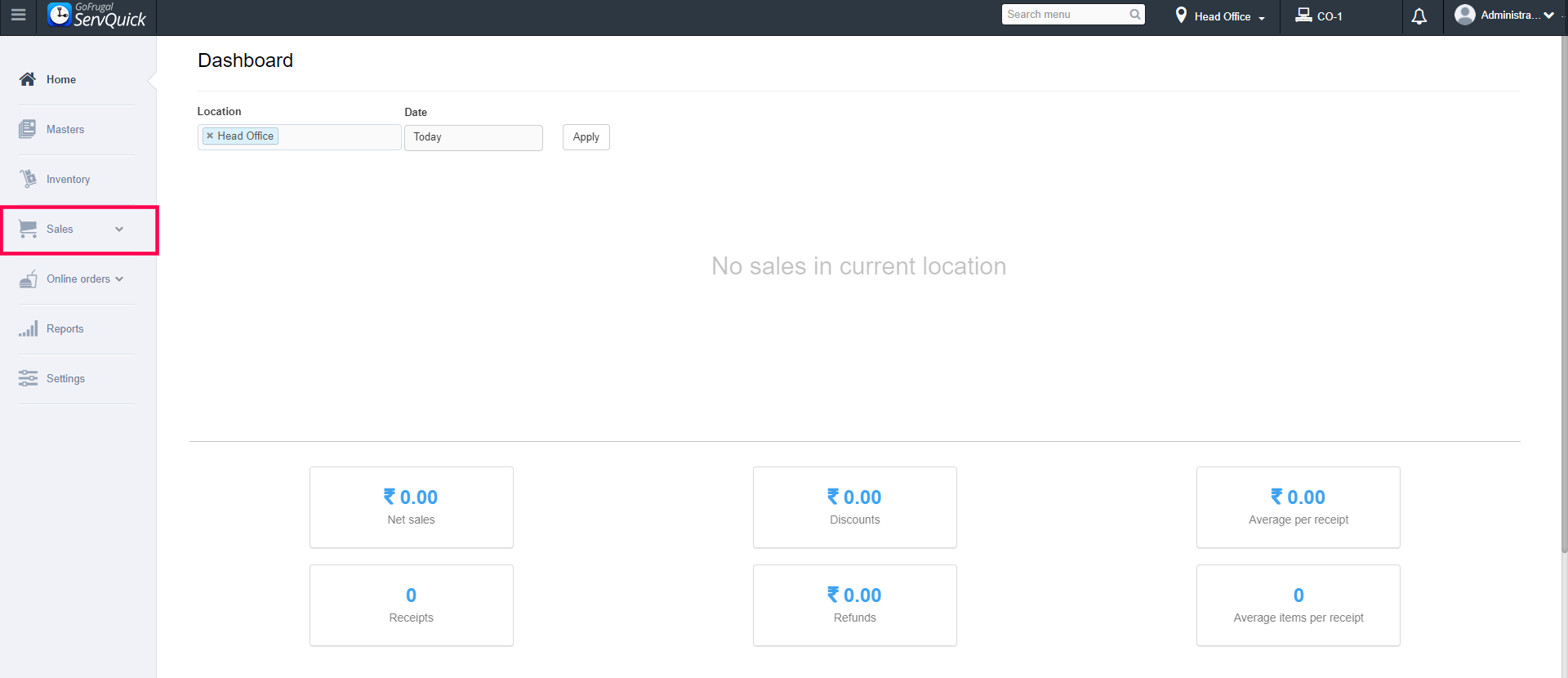Expand the Sales menu chevron
Image resolution: width=1568 pixels, height=678 pixels.
tap(119, 230)
